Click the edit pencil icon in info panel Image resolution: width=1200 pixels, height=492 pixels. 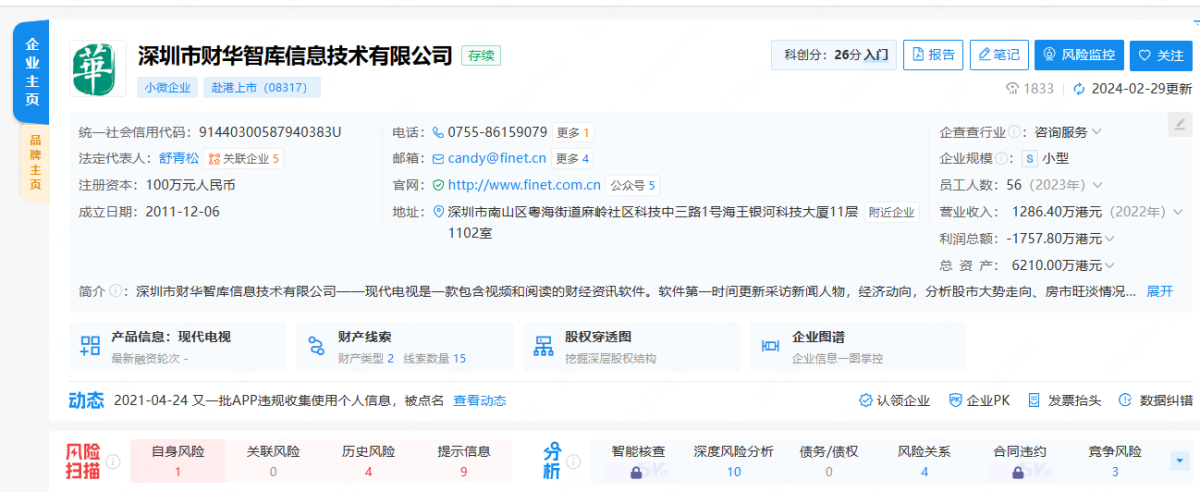point(1180,125)
